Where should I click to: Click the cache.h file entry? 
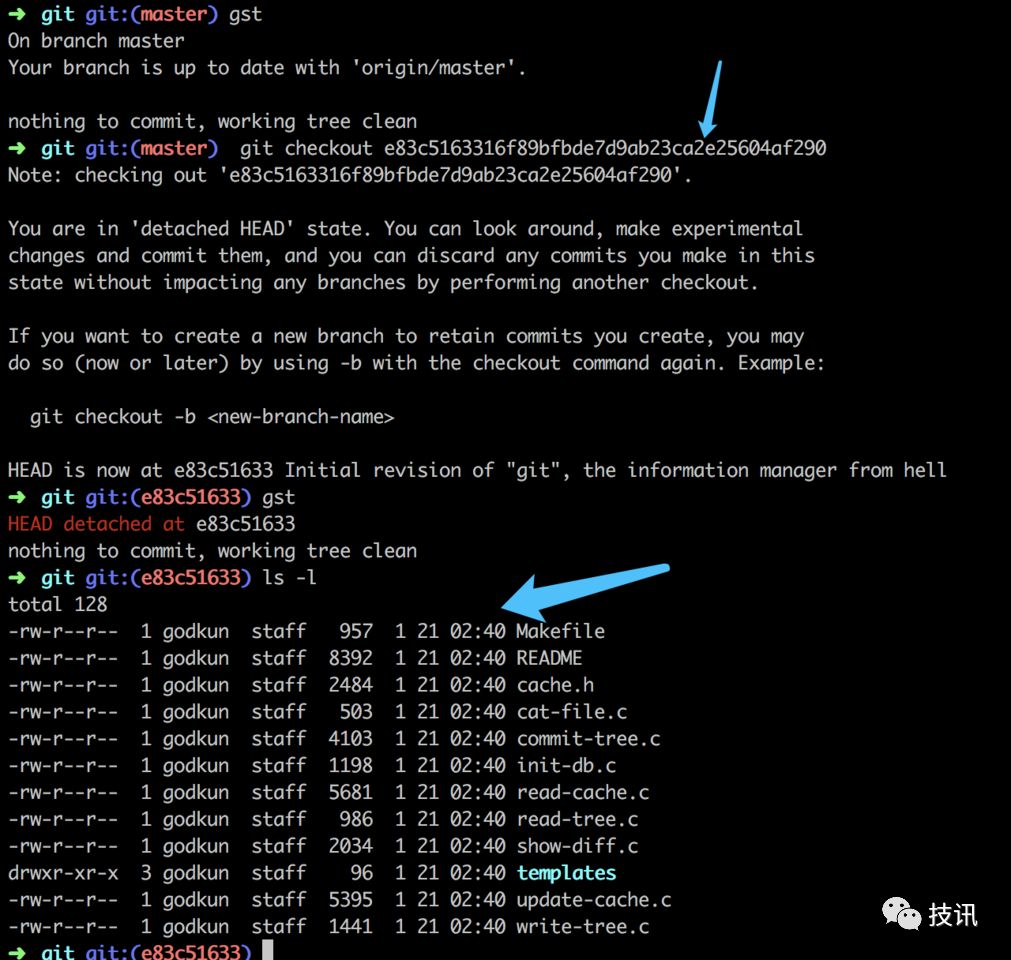click(x=555, y=685)
